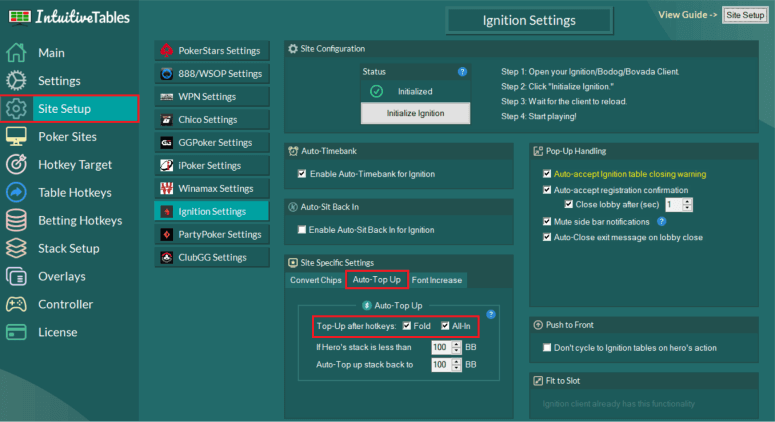Screen dimensions: 775x422
Task: Click the Overlays icon
Action: click(x=16, y=276)
